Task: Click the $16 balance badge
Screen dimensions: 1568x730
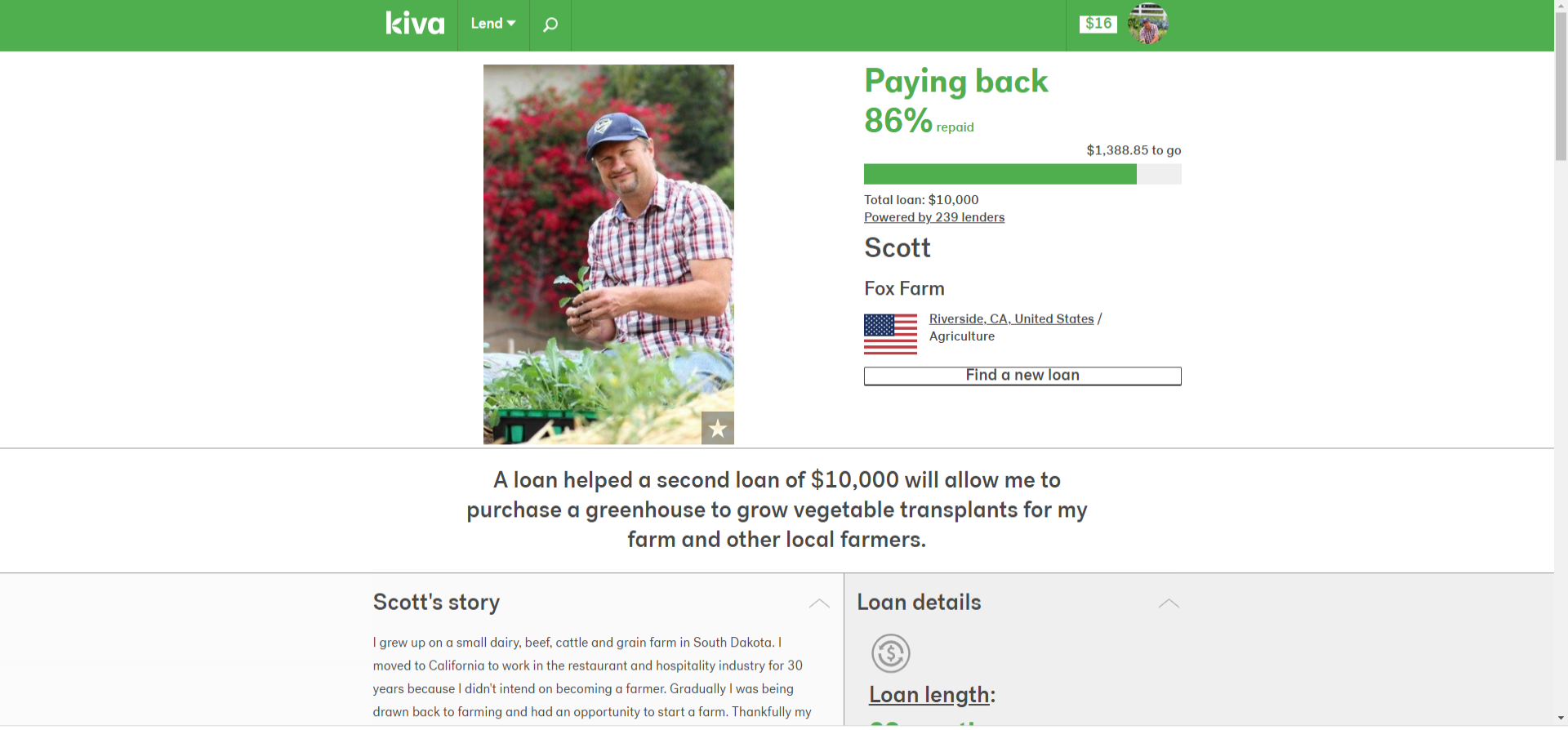Action: pyautogui.click(x=1098, y=24)
